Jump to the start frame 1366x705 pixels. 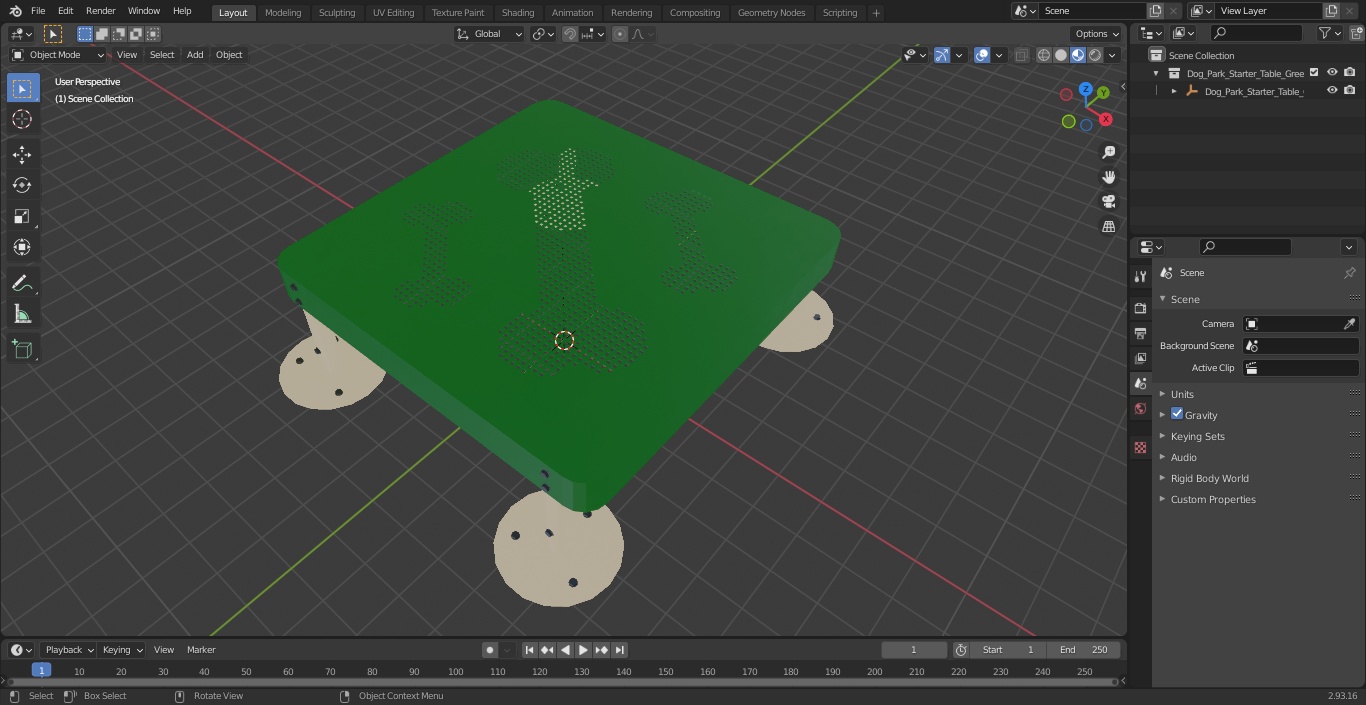[529, 650]
